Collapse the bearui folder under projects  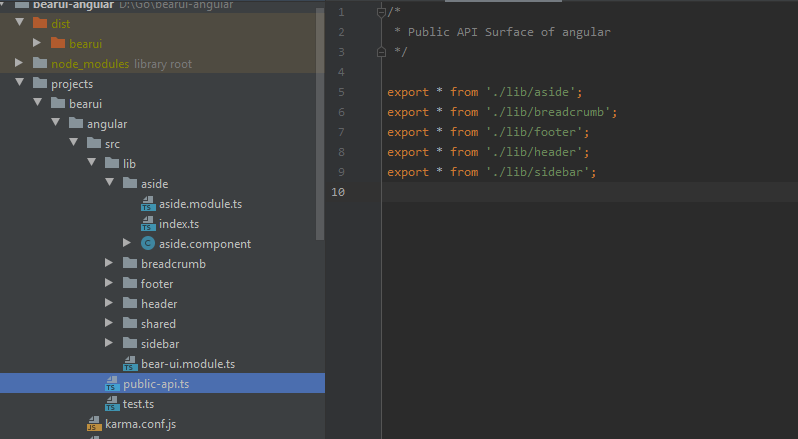[38, 102]
